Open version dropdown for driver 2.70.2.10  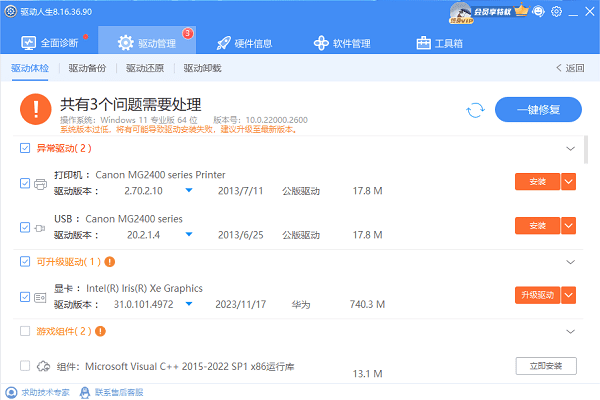point(188,190)
